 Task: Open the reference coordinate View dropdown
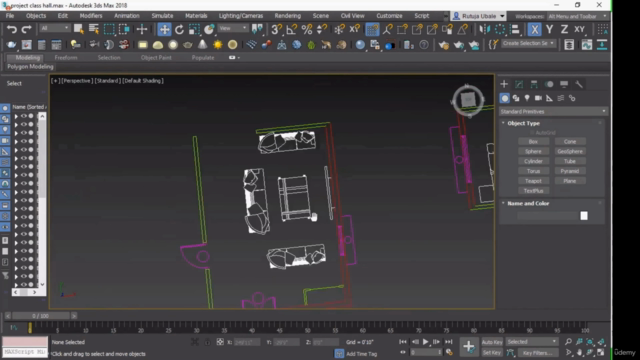[x=233, y=28]
